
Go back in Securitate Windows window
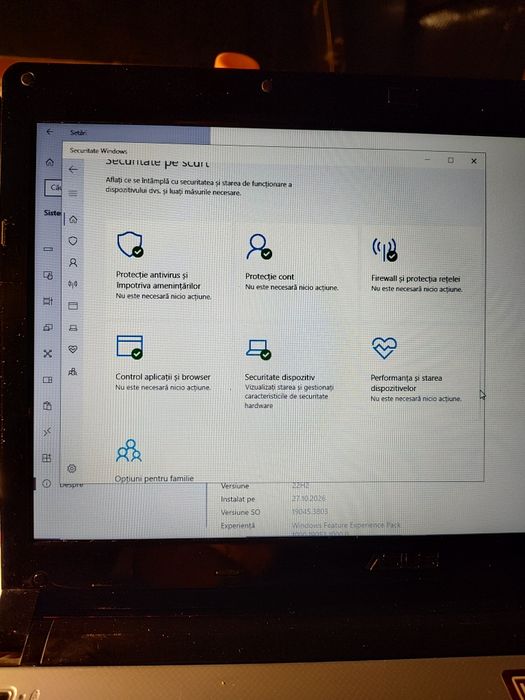click(73, 170)
